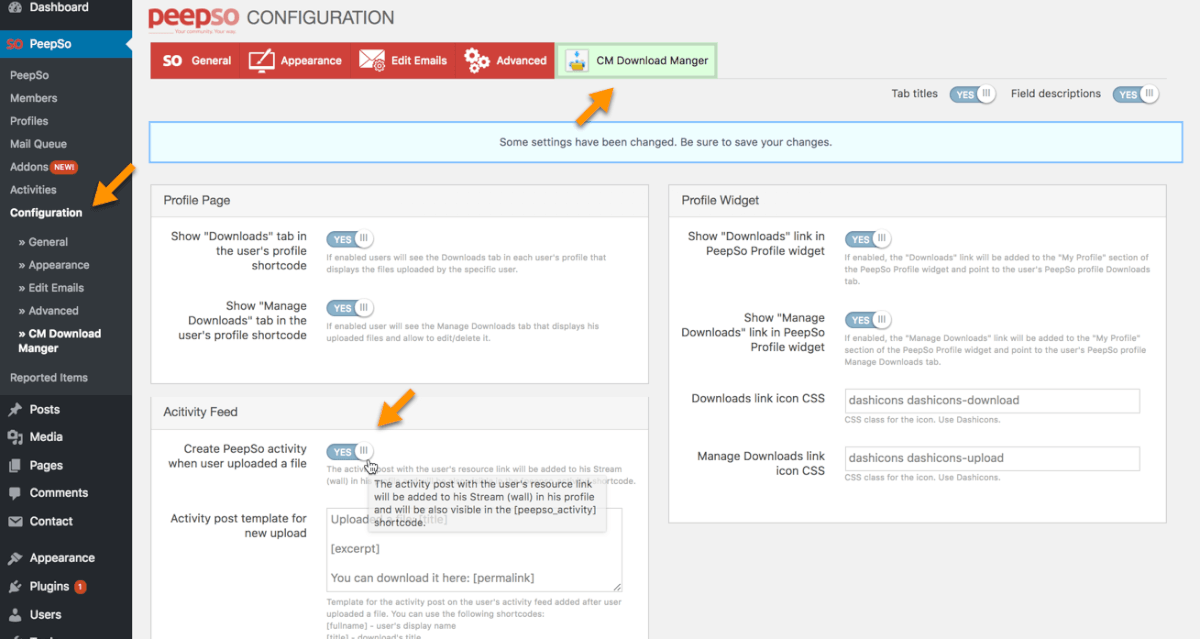Screen dimensions: 1200x639
Task: Click the Pages icon in sidebar
Action: [x=15, y=465]
